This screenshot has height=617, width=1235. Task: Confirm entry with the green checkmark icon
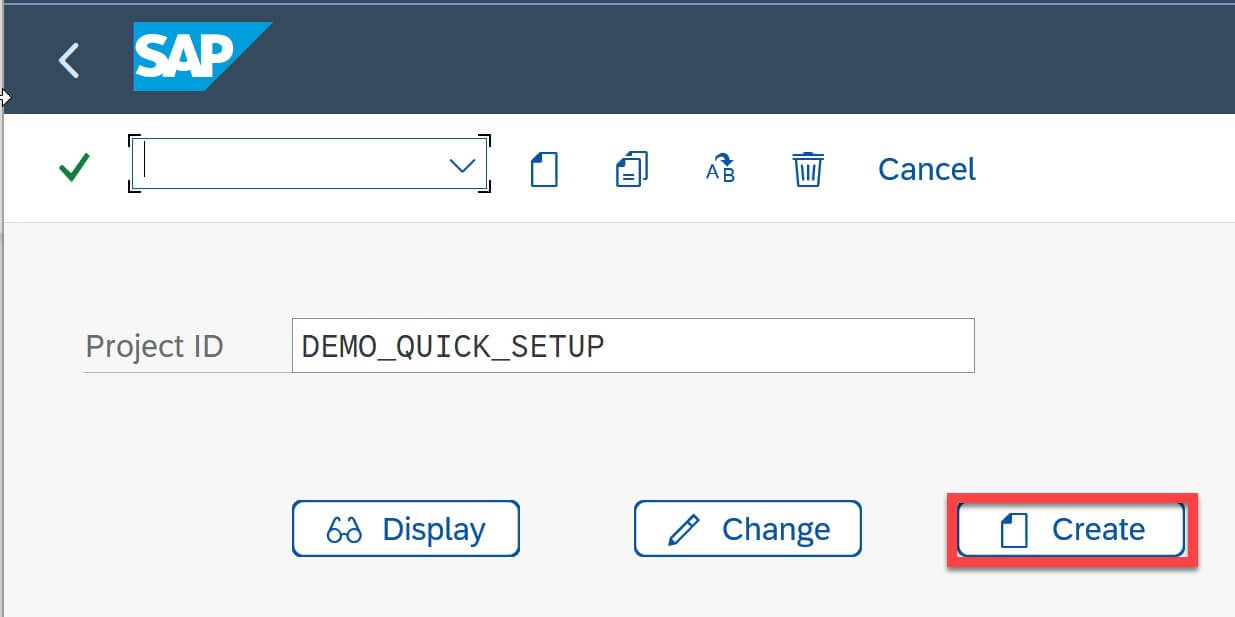tap(73, 168)
